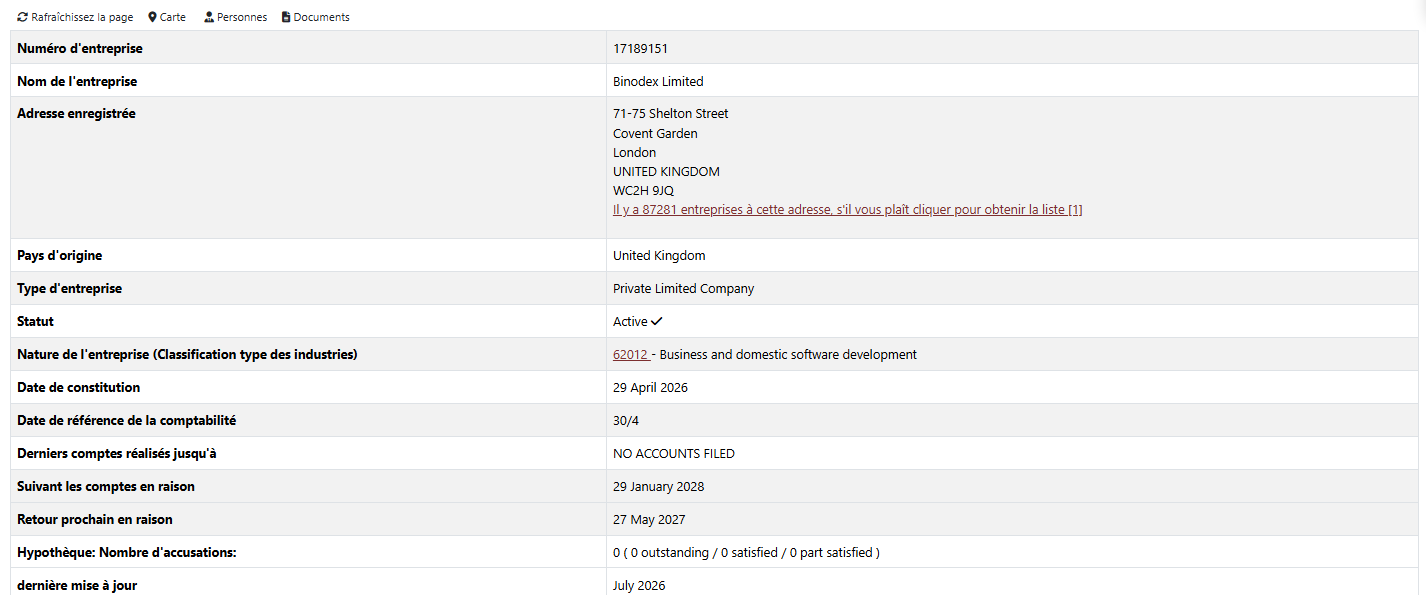Open the Personnes menu item

242,17
